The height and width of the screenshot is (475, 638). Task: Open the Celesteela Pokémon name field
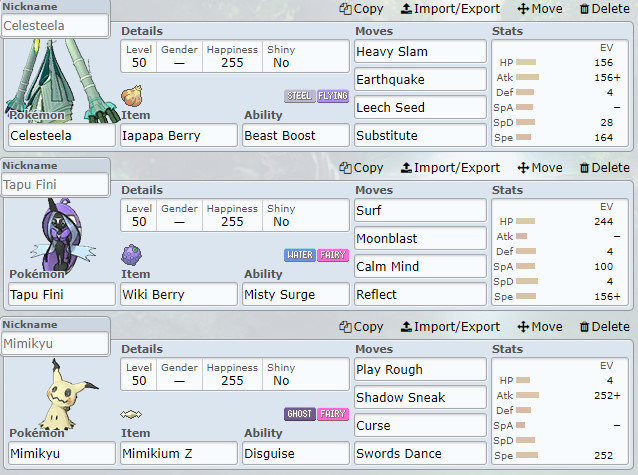[62, 136]
